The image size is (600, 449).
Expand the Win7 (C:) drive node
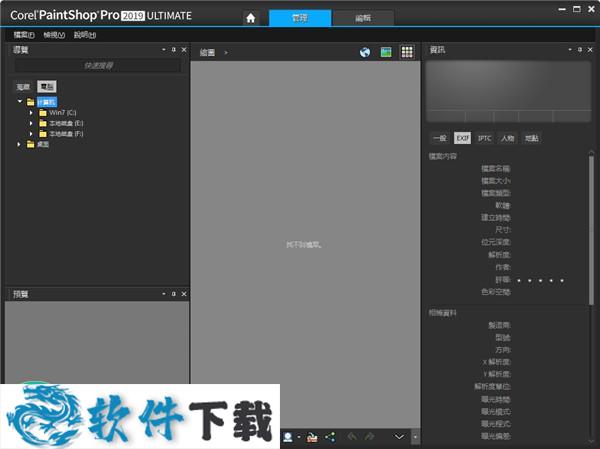click(x=32, y=112)
